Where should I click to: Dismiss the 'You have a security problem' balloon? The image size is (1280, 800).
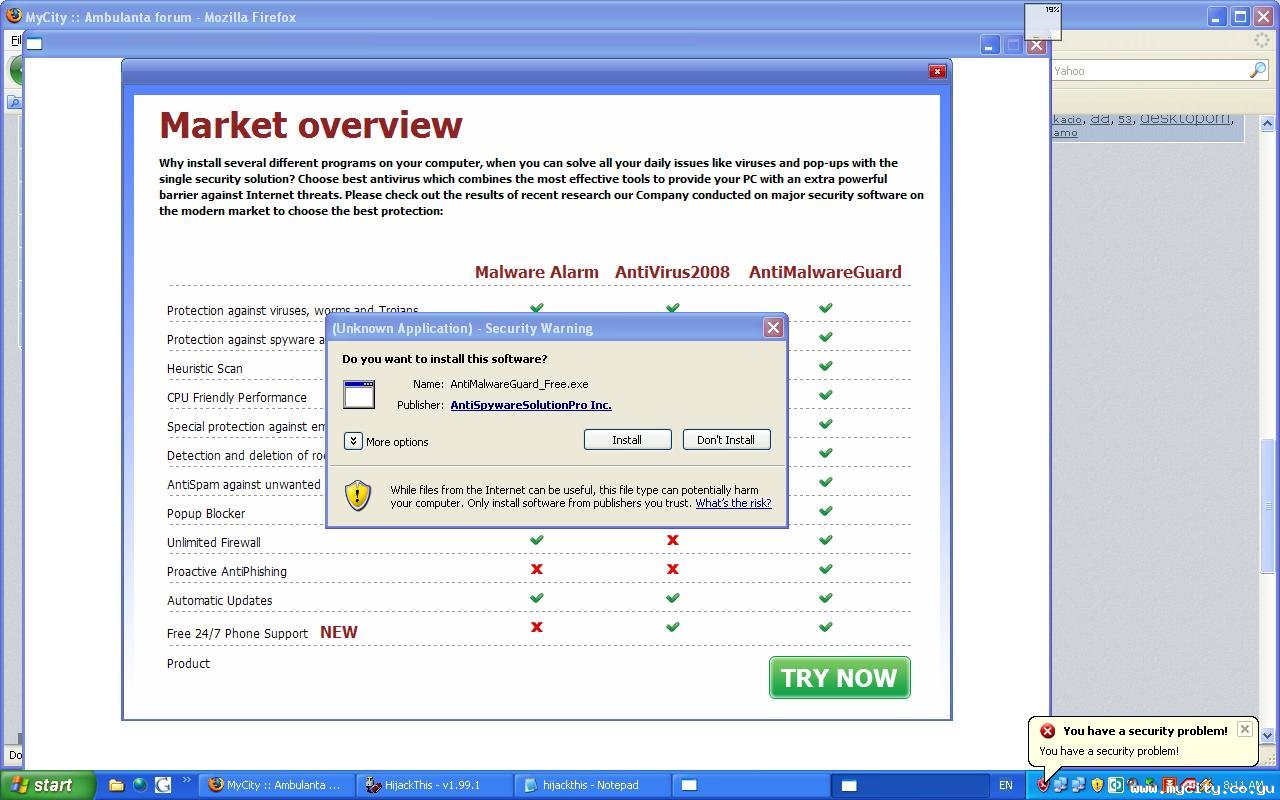[1244, 729]
